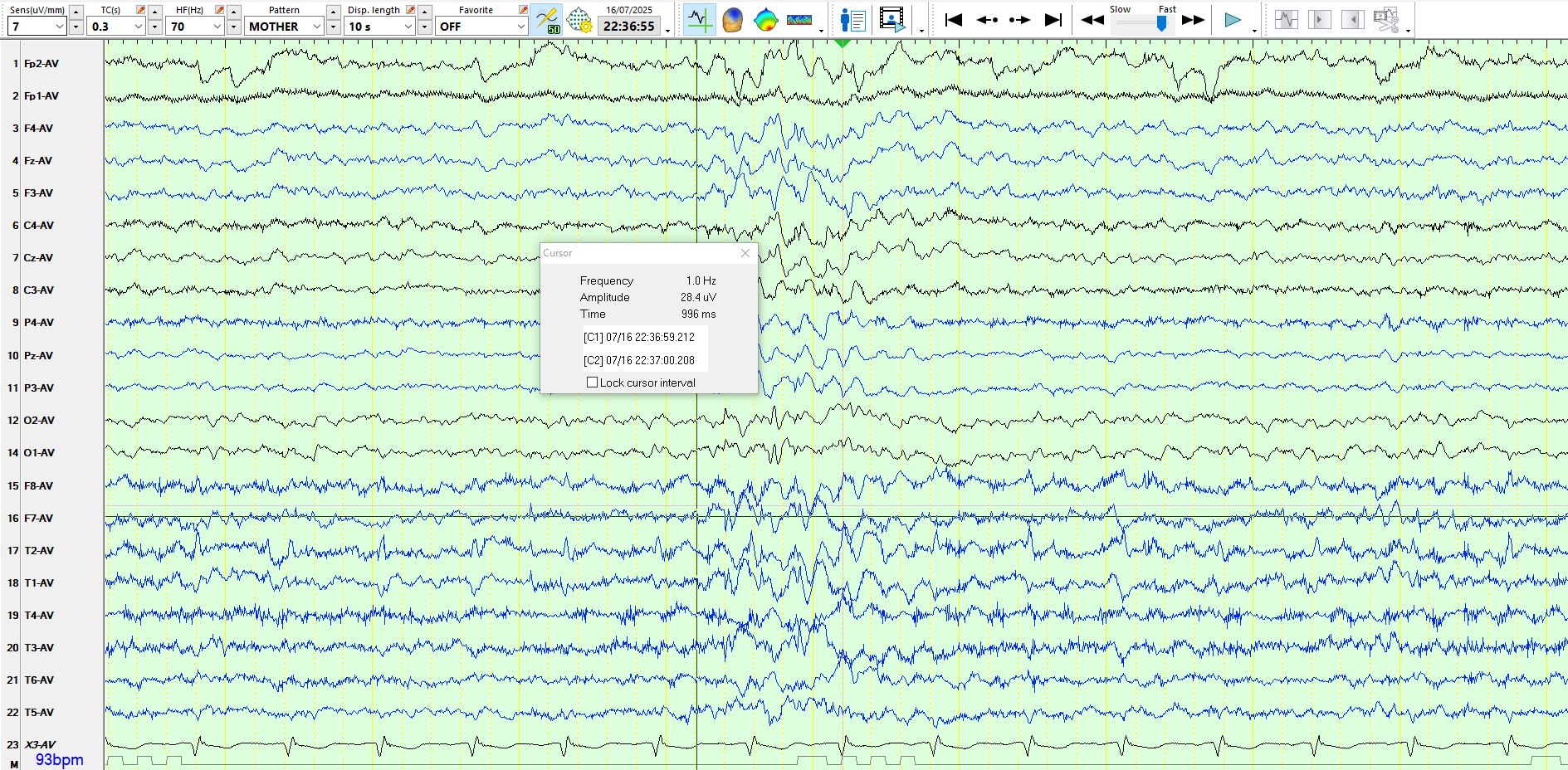
Task: Increase HF(Hz) with the up stepper
Action: (234, 11)
